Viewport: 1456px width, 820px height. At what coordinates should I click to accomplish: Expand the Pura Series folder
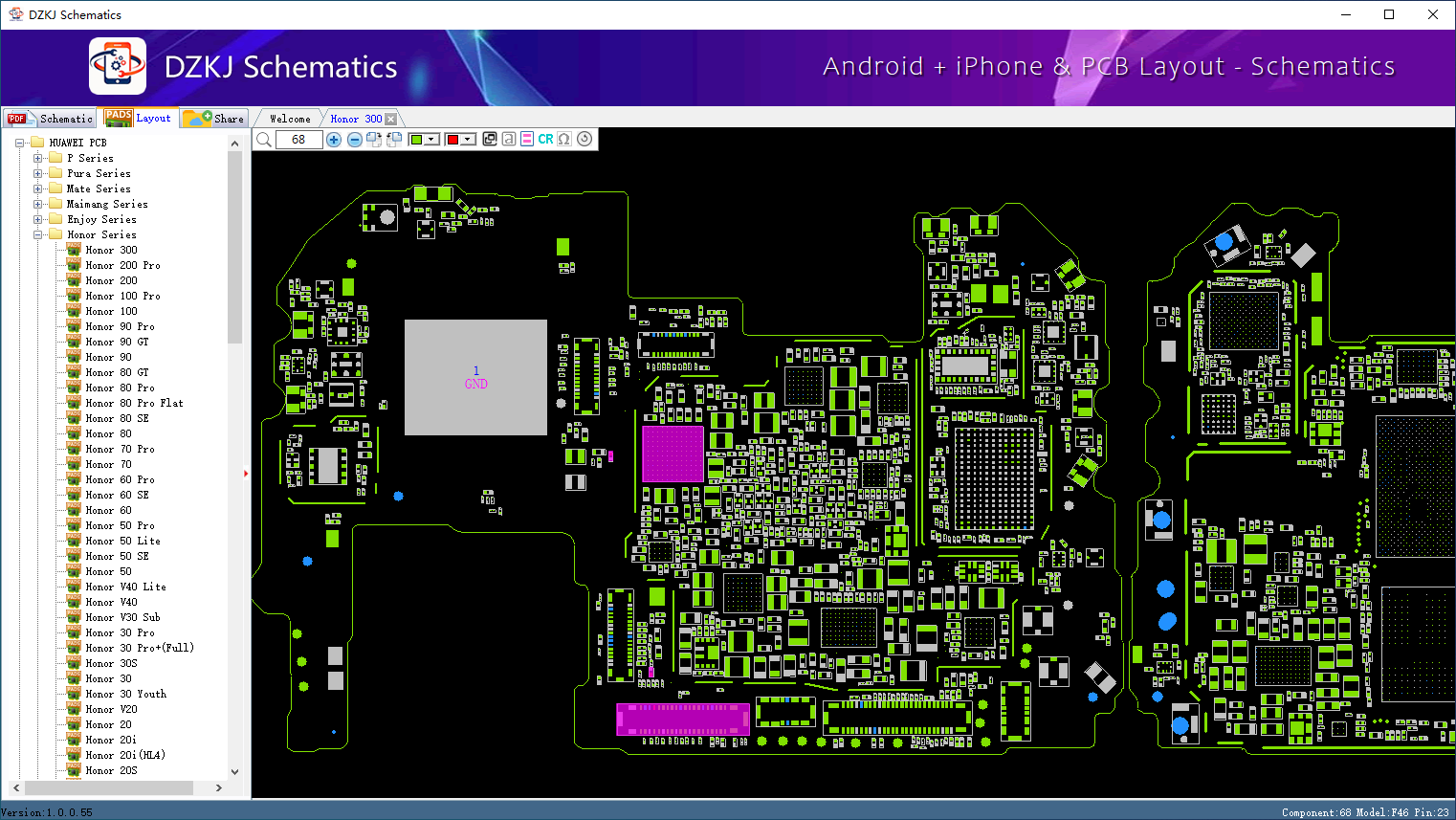[37, 173]
